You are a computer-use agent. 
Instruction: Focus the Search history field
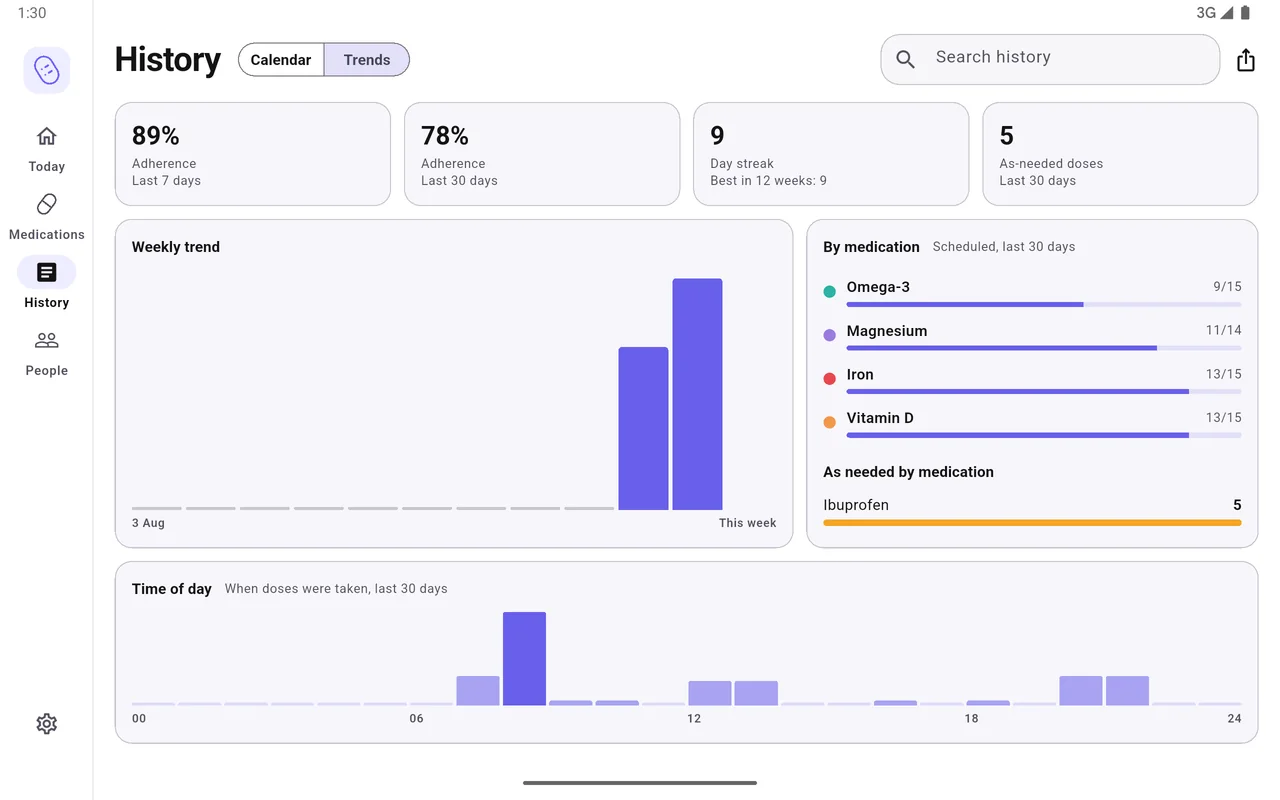pos(1050,60)
